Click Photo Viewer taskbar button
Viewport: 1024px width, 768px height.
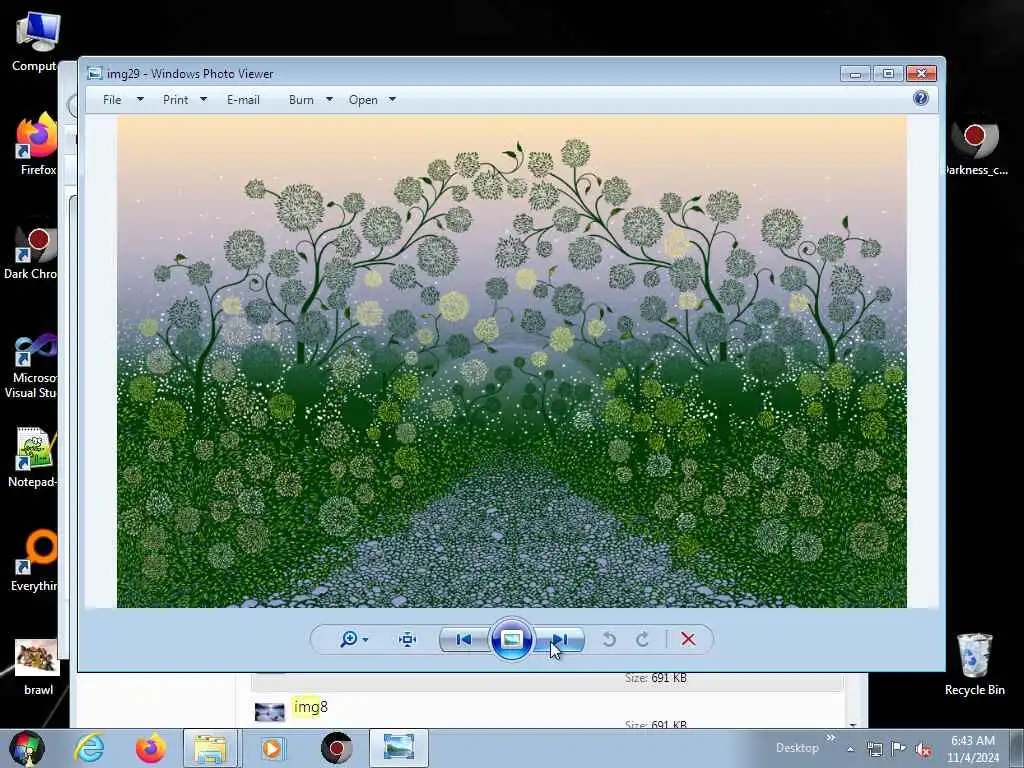click(x=399, y=748)
